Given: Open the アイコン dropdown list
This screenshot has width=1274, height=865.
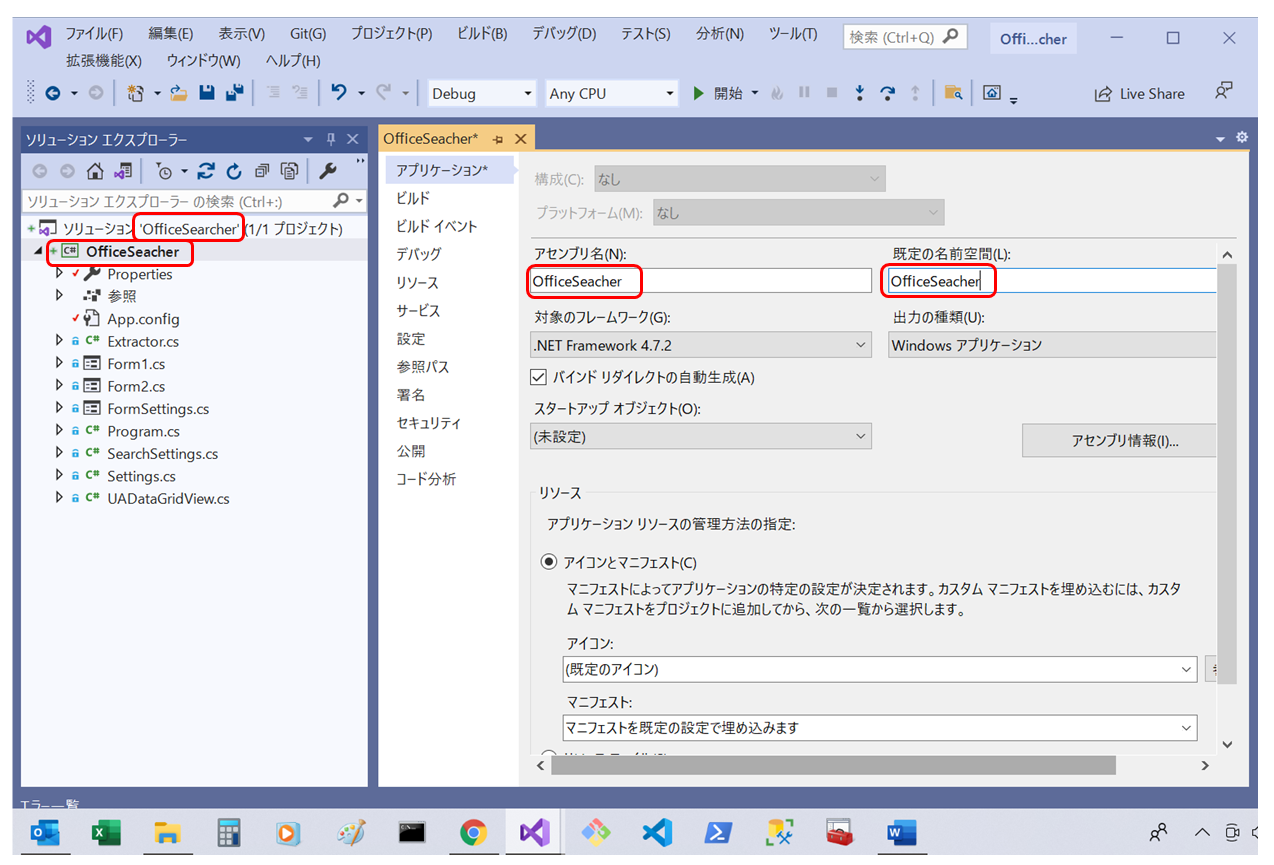Looking at the screenshot, I should point(880,669).
